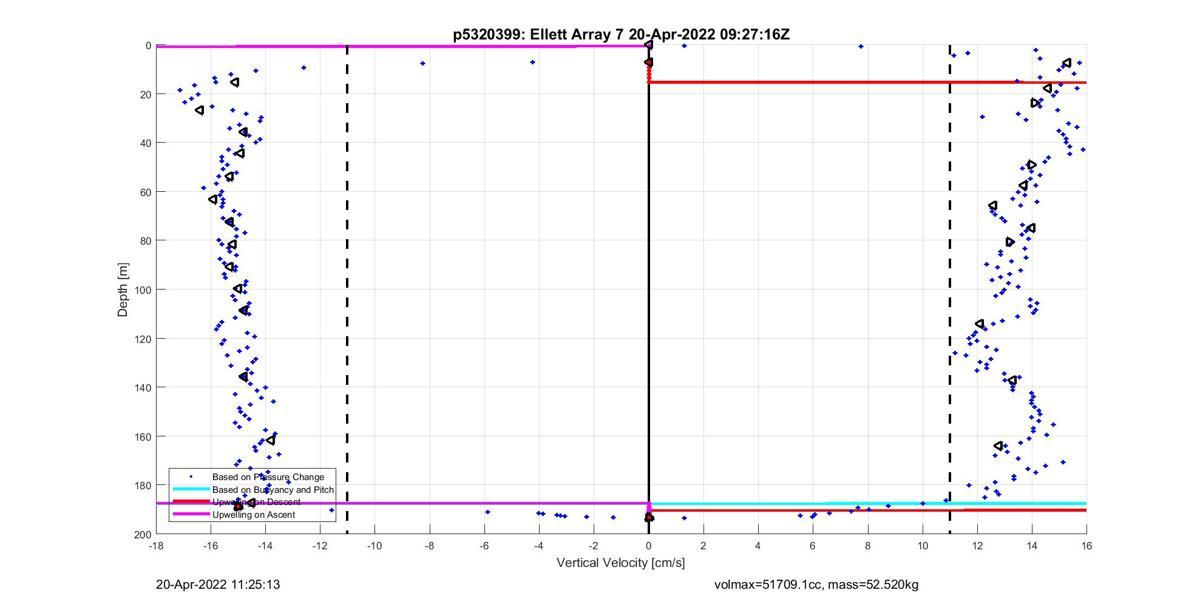1200x601 pixels.
Task: Click the '6' tick label on the velocity axis
Action: 813,546
